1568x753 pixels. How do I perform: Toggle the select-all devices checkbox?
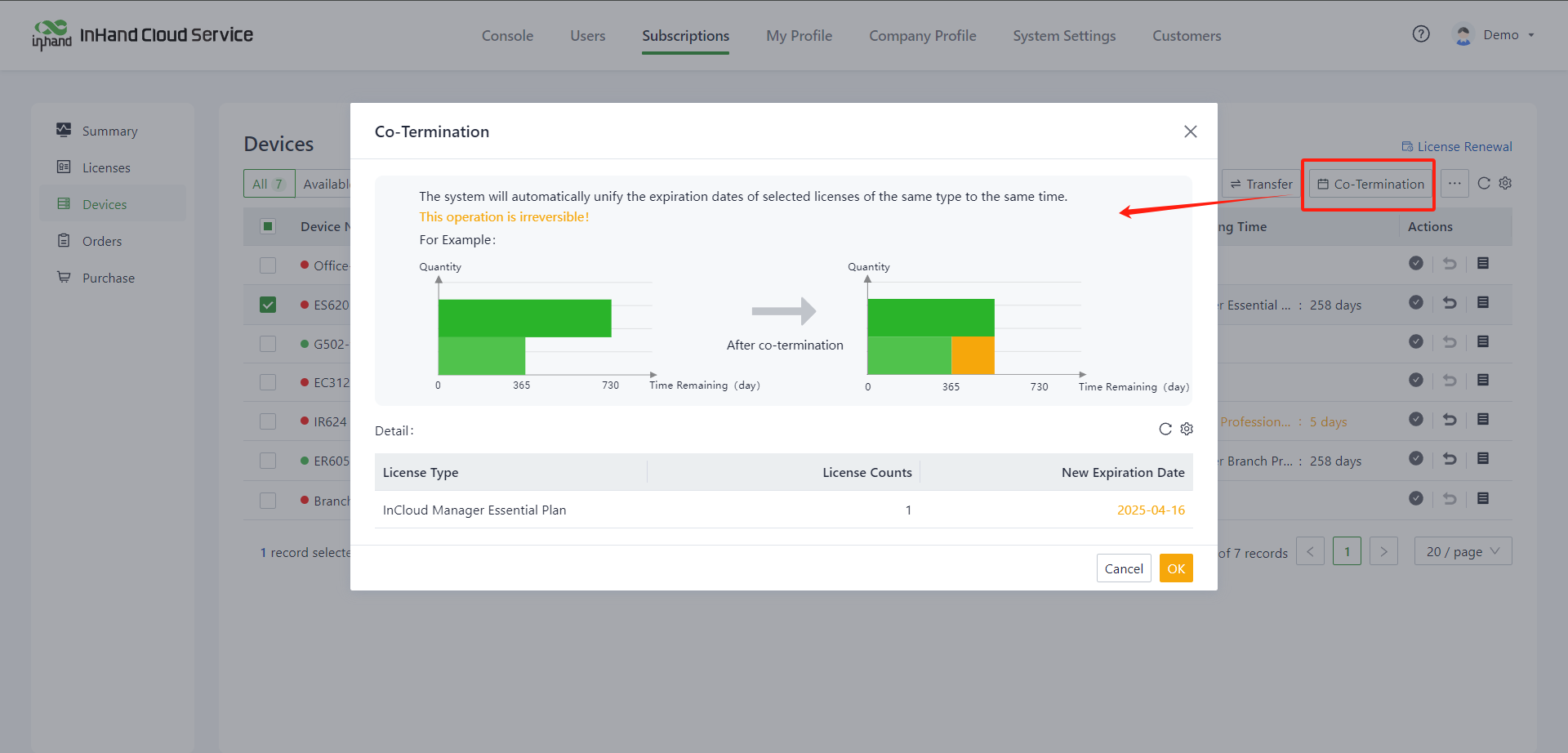[x=268, y=226]
